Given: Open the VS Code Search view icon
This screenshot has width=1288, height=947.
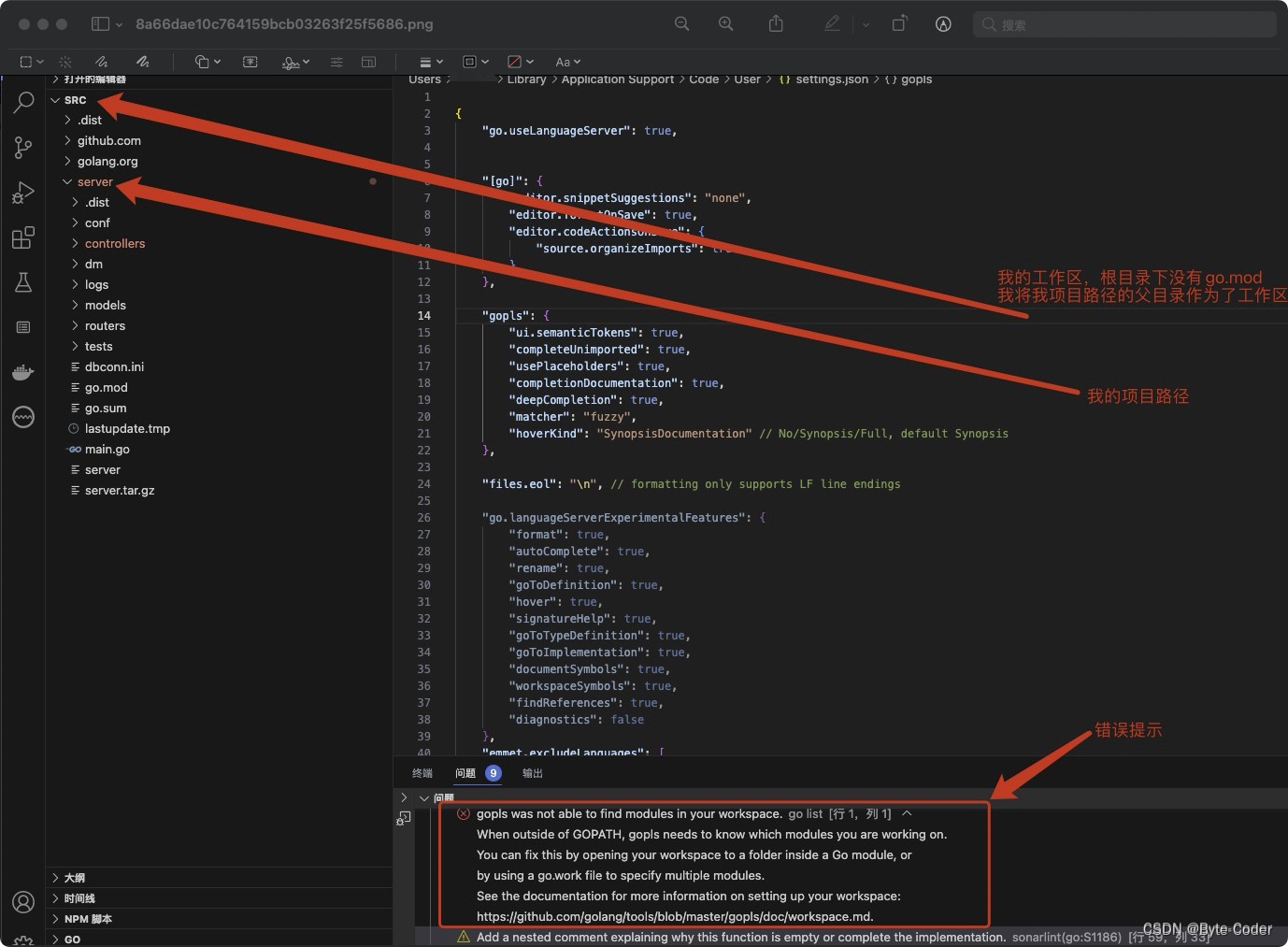Looking at the screenshot, I should pyautogui.click(x=23, y=102).
